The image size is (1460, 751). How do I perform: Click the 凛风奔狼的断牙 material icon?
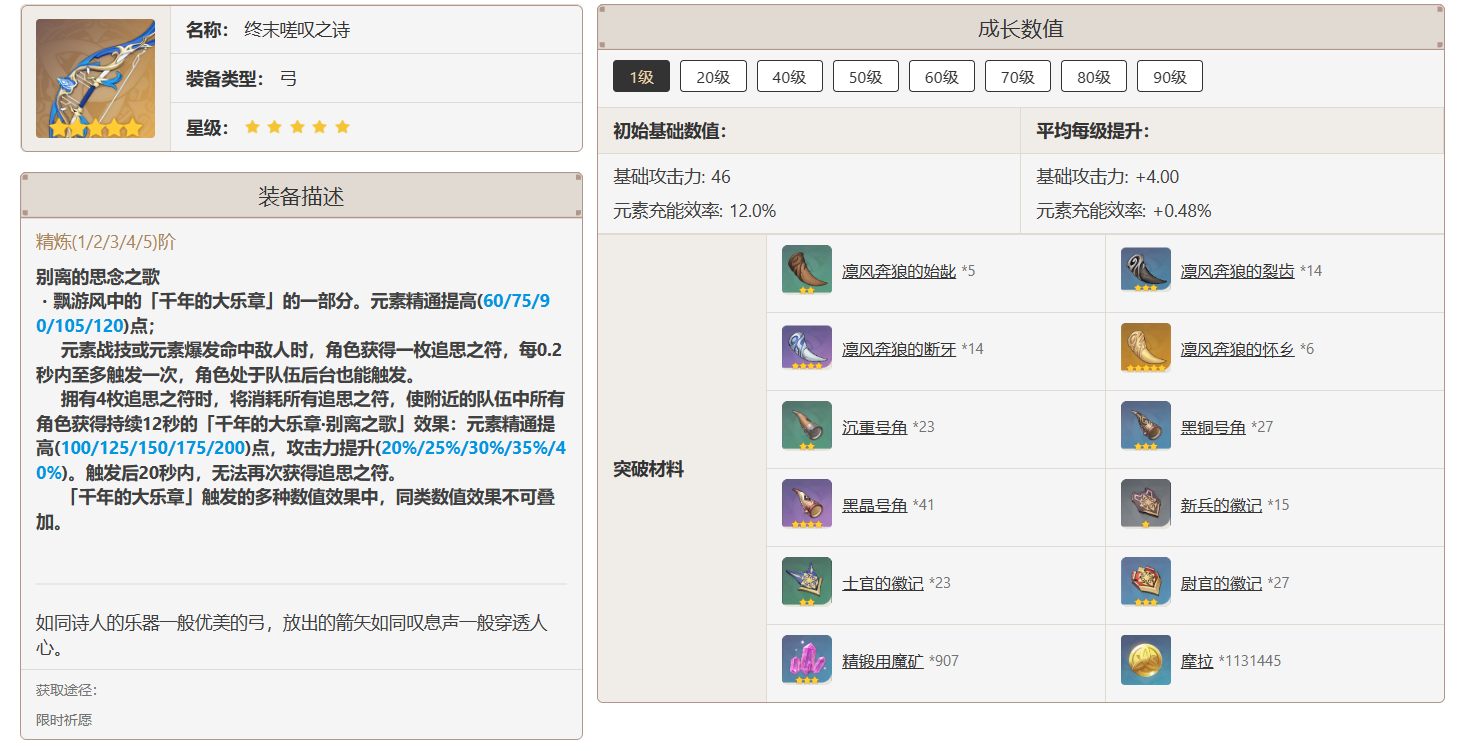pyautogui.click(x=806, y=348)
